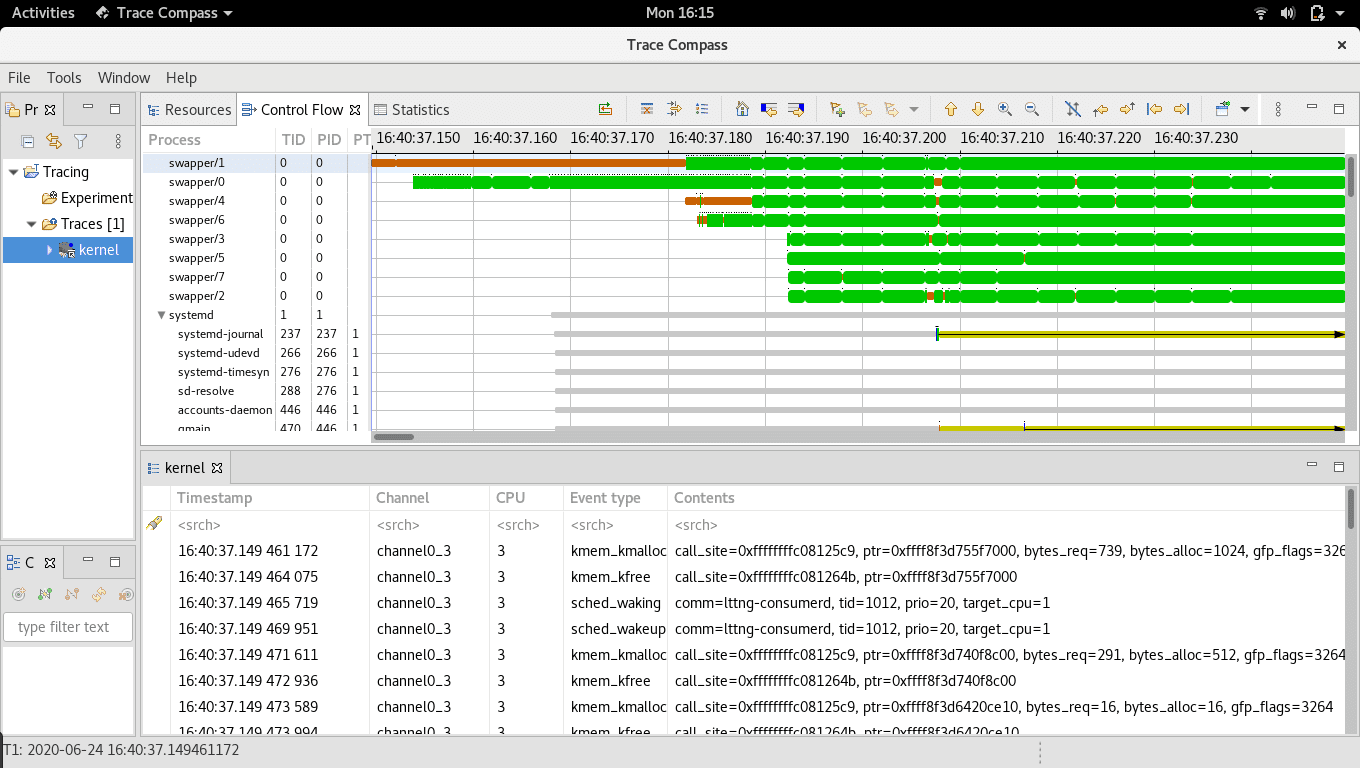1360x768 pixels.
Task: Expand the kernel trace node
Action: [49, 250]
